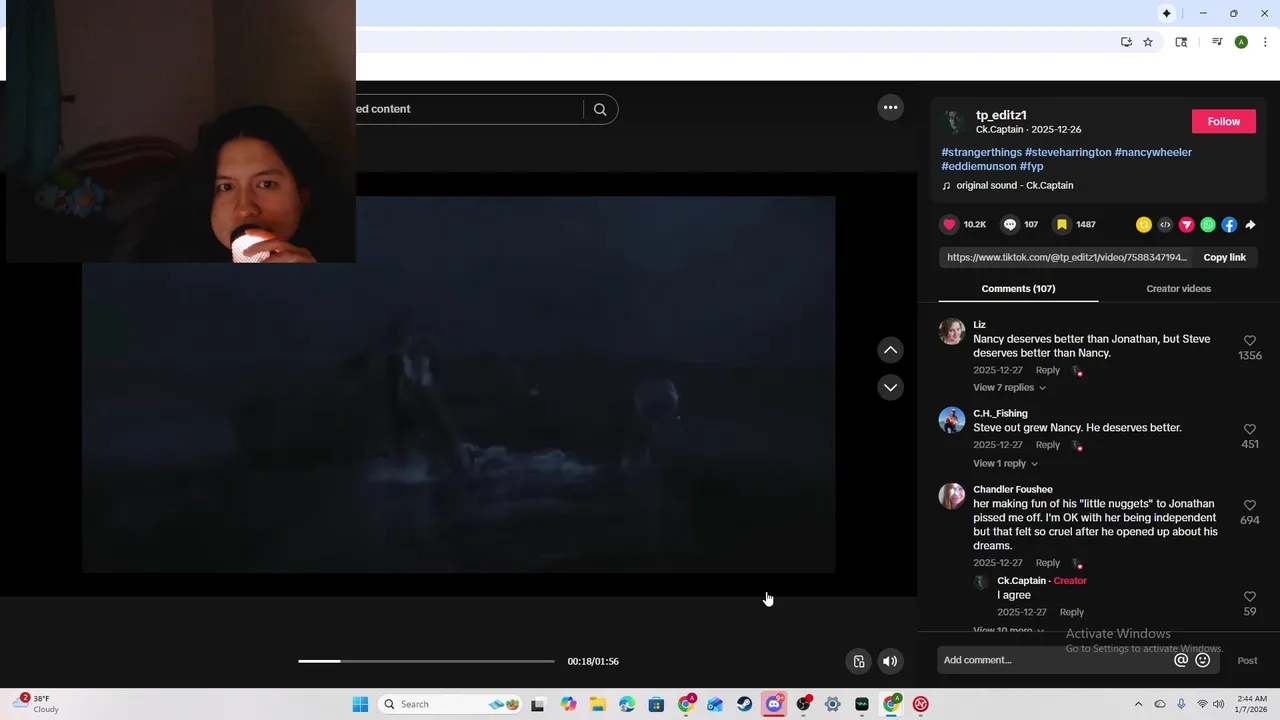1280x720 pixels.
Task: Click the pink send to friends icon
Action: pyautogui.click(x=1186, y=225)
